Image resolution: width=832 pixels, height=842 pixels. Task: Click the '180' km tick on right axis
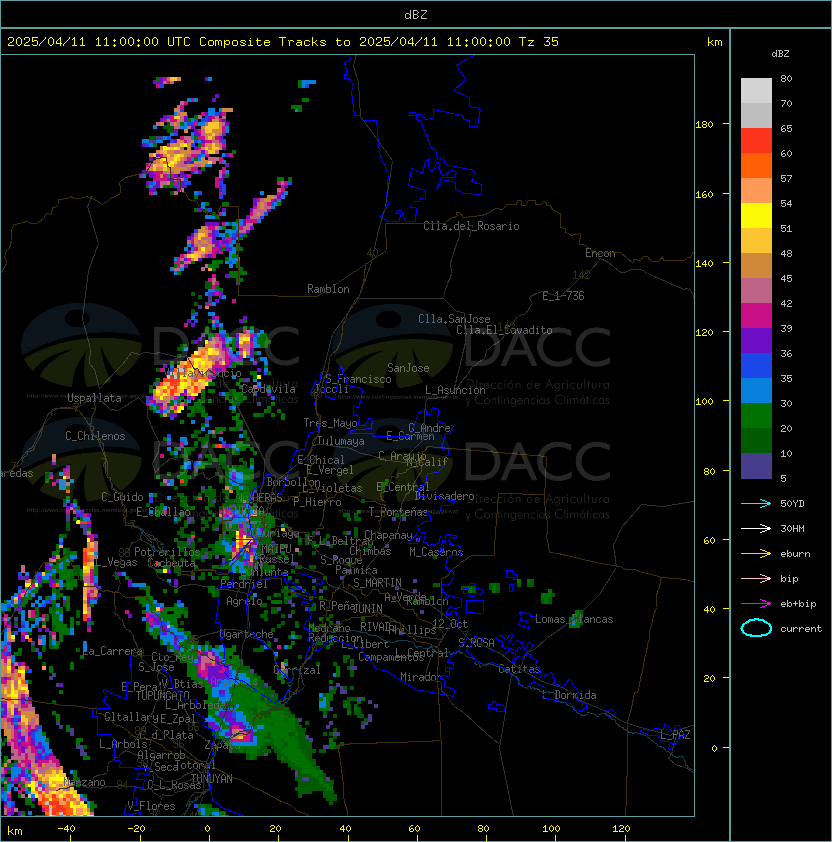704,124
